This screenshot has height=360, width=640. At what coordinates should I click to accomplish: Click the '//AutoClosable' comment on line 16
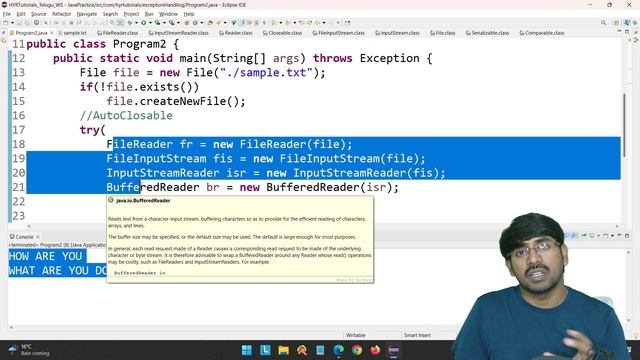click(126, 116)
